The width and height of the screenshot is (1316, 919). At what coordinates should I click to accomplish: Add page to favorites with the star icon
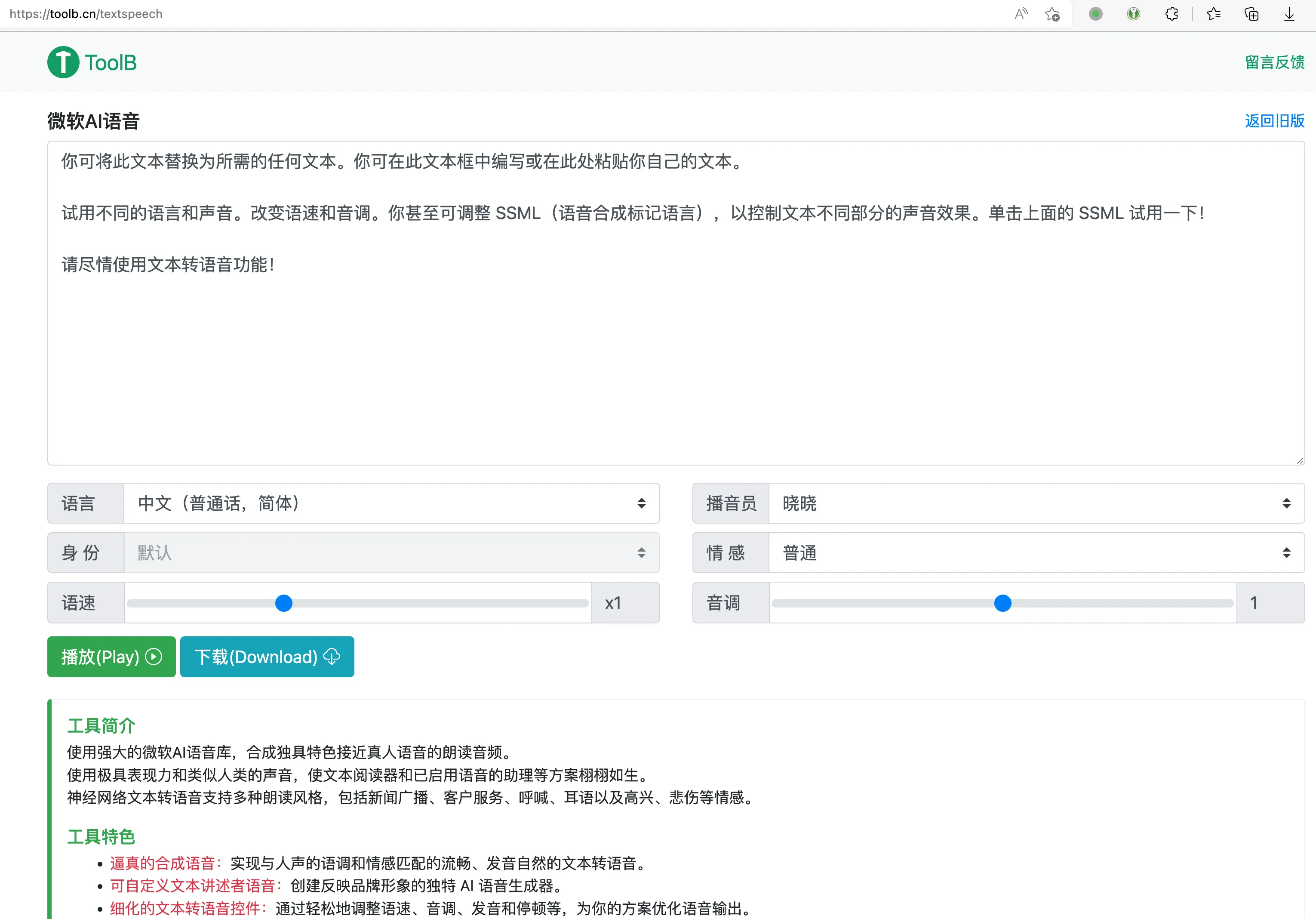tap(1052, 14)
